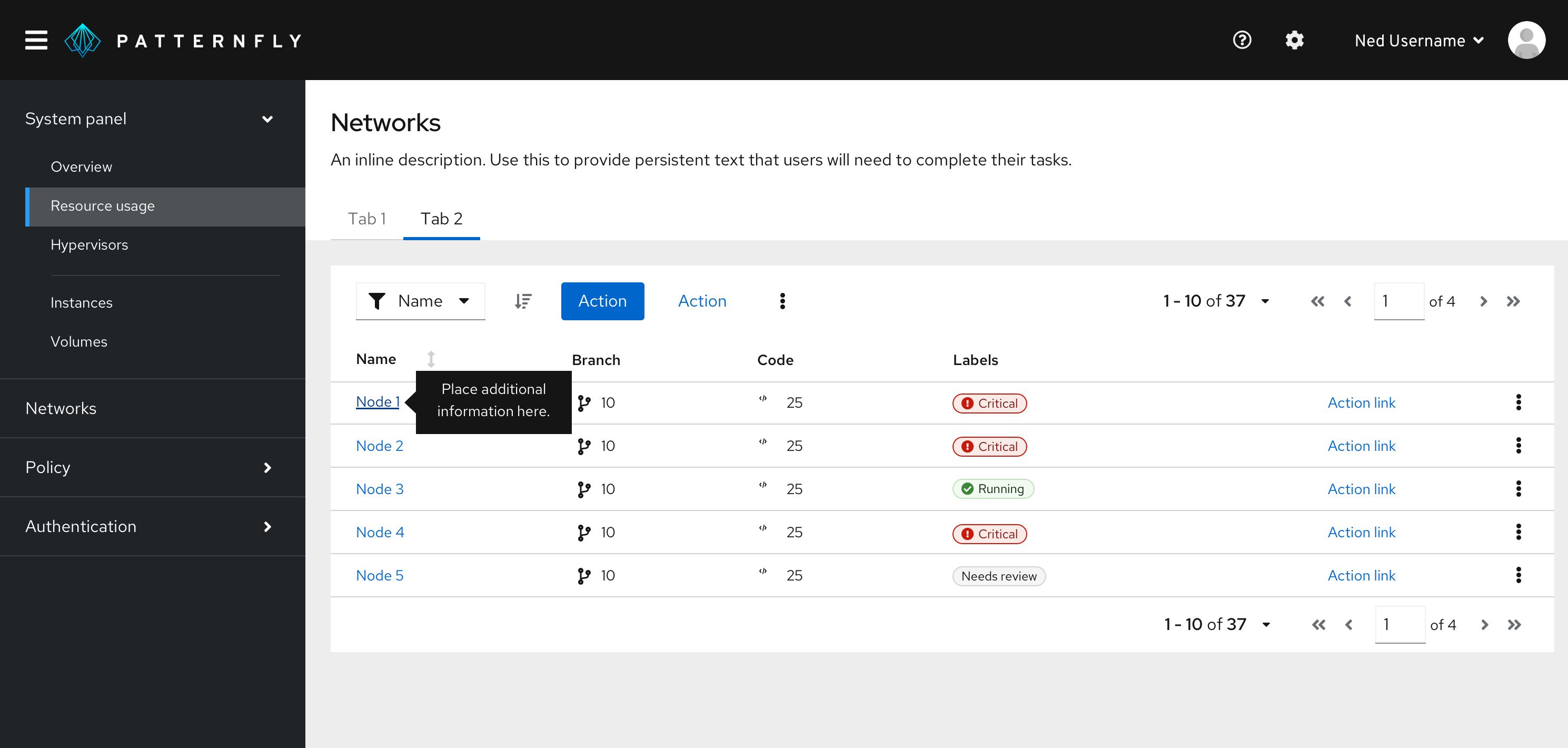
Task: Open the Name filter dropdown
Action: click(420, 301)
